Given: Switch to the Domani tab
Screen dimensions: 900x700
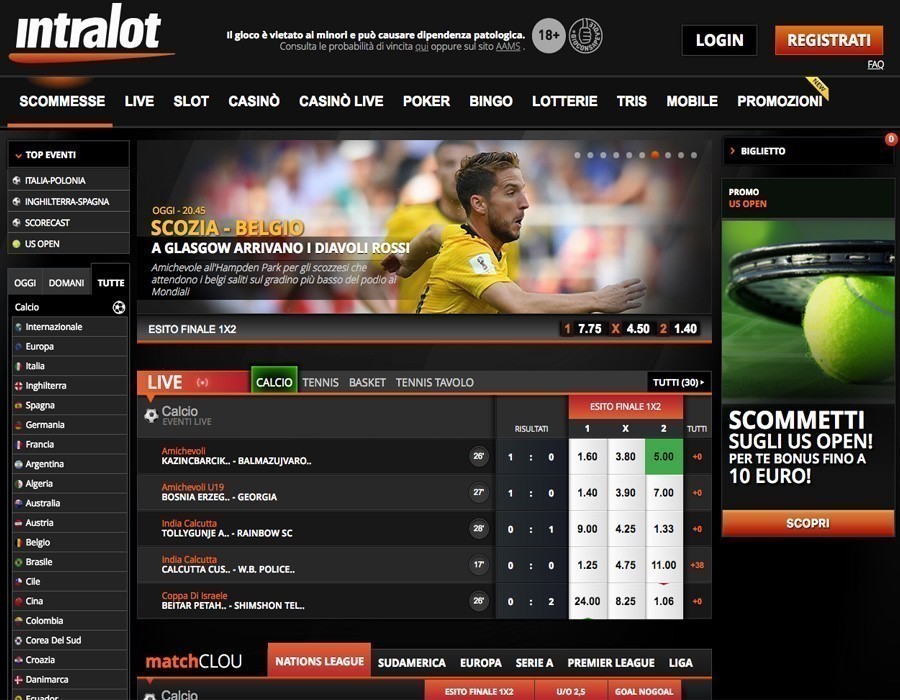Looking at the screenshot, I should click(67, 283).
